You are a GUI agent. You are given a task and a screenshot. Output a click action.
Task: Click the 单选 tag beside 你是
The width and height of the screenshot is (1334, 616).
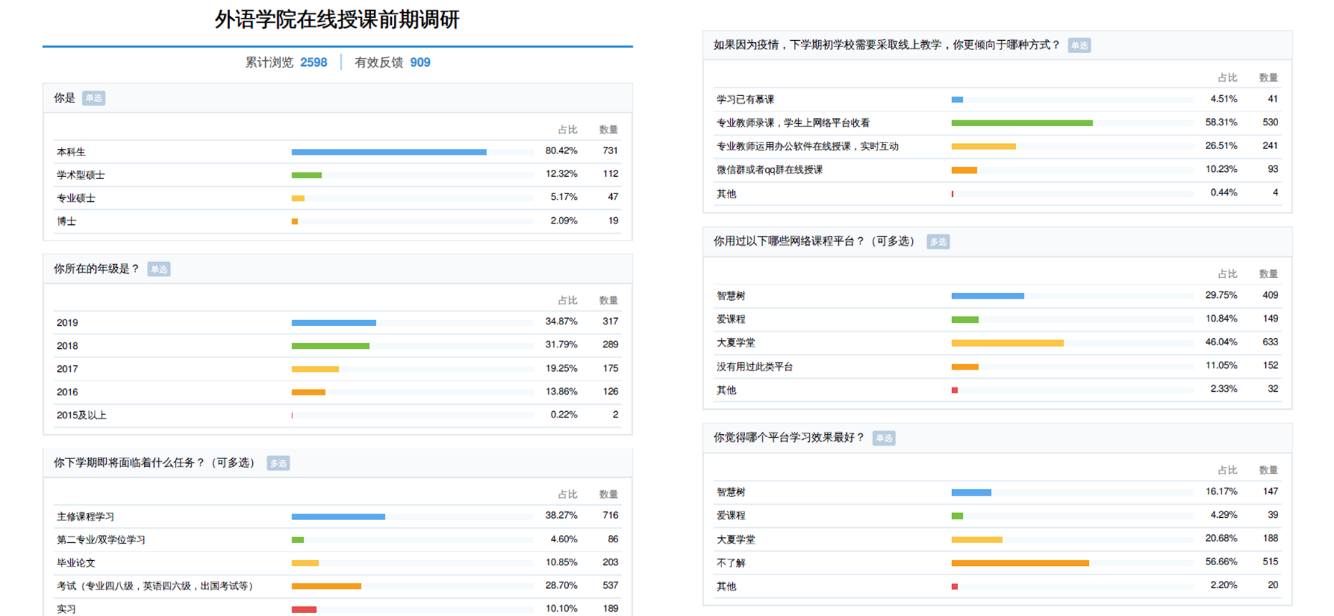93,98
